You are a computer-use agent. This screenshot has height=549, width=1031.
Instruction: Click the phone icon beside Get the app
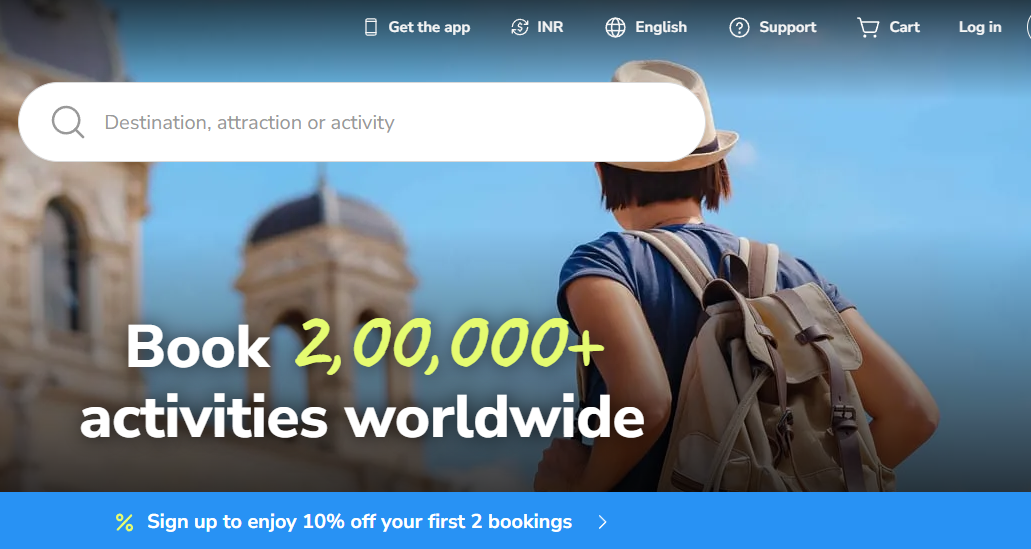[x=371, y=27]
